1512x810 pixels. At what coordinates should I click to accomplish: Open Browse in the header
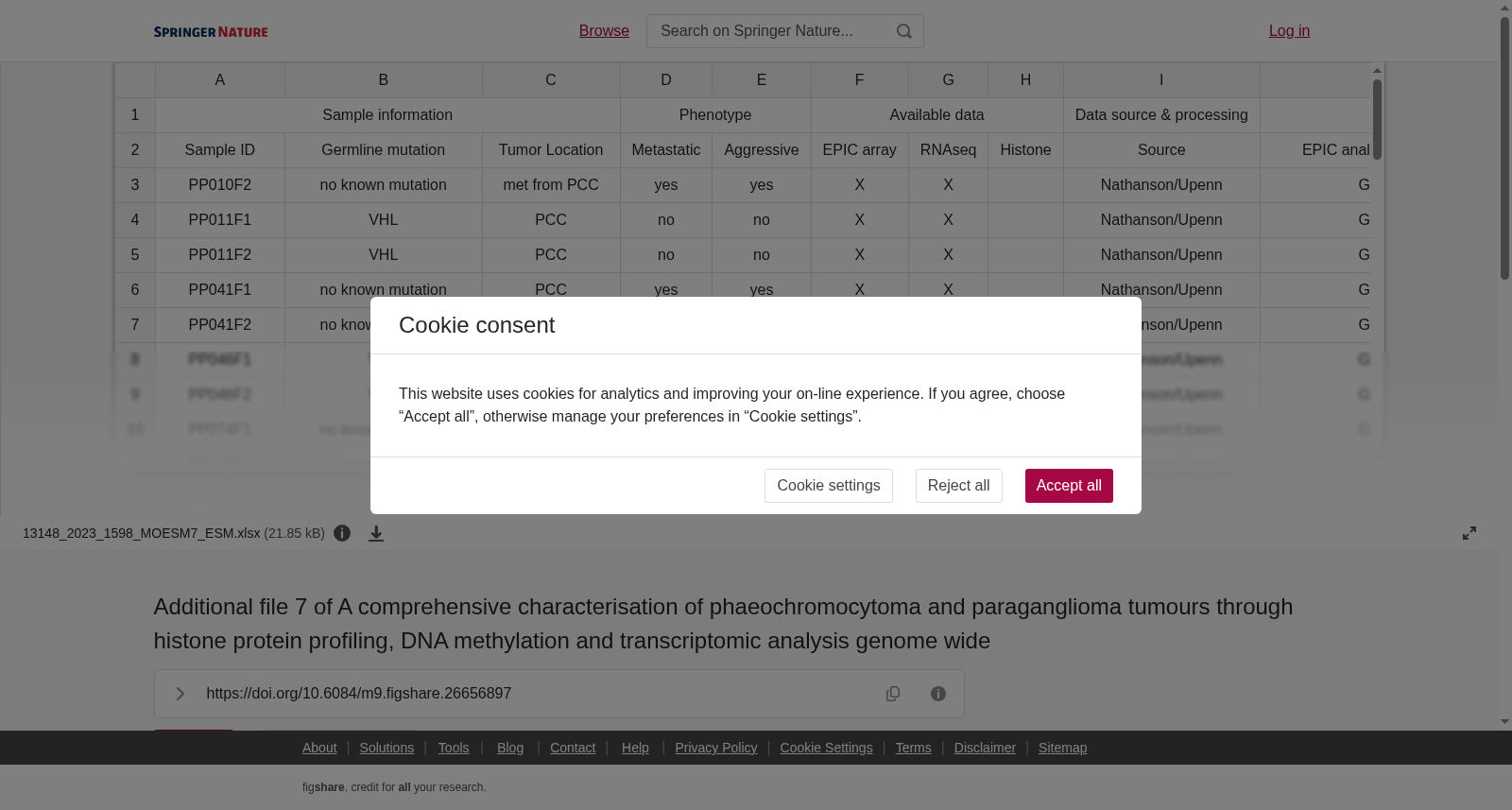[604, 31]
